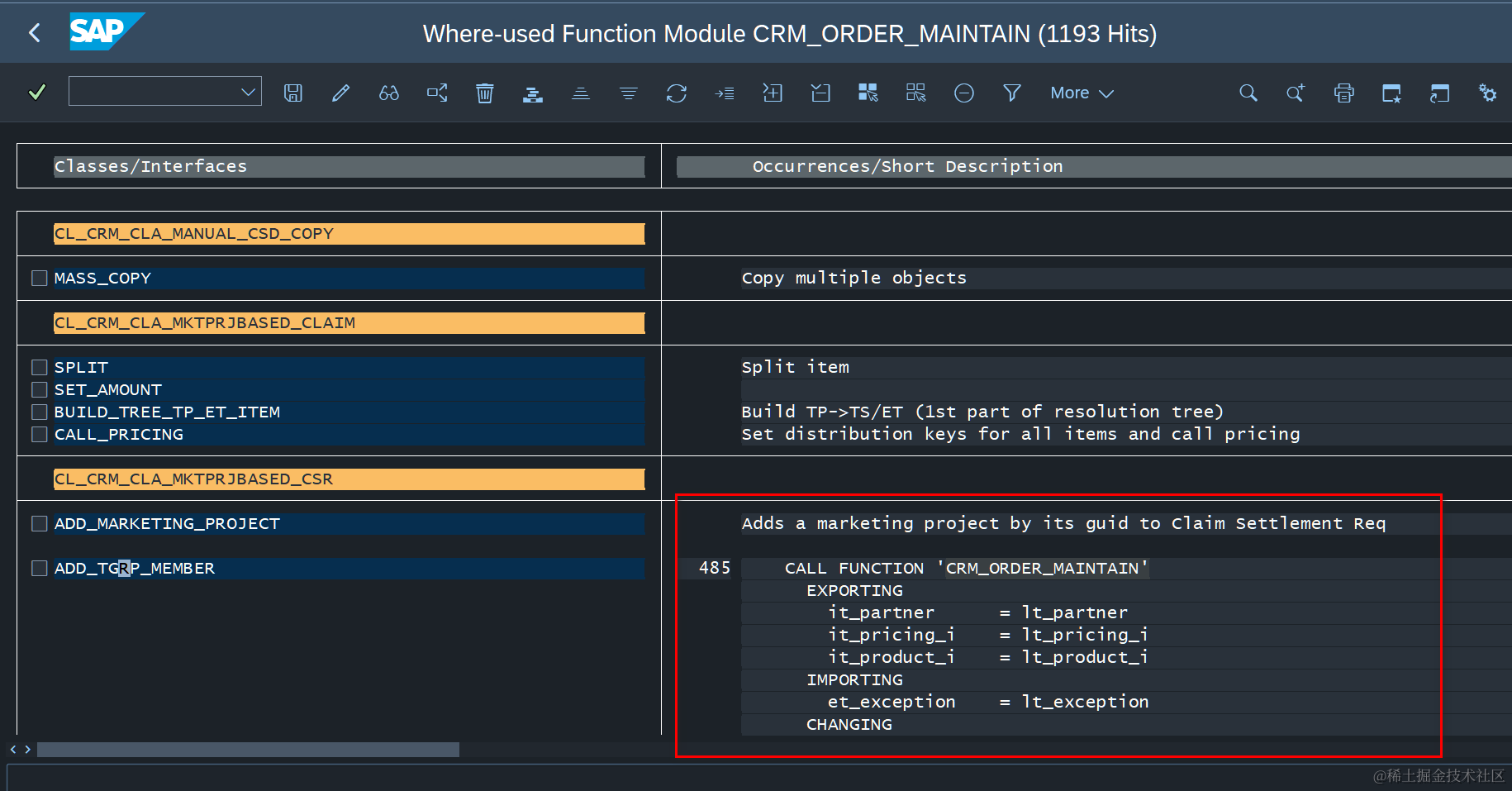Click the expand node plus icon
The height and width of the screenshot is (791, 1512).
(773, 93)
